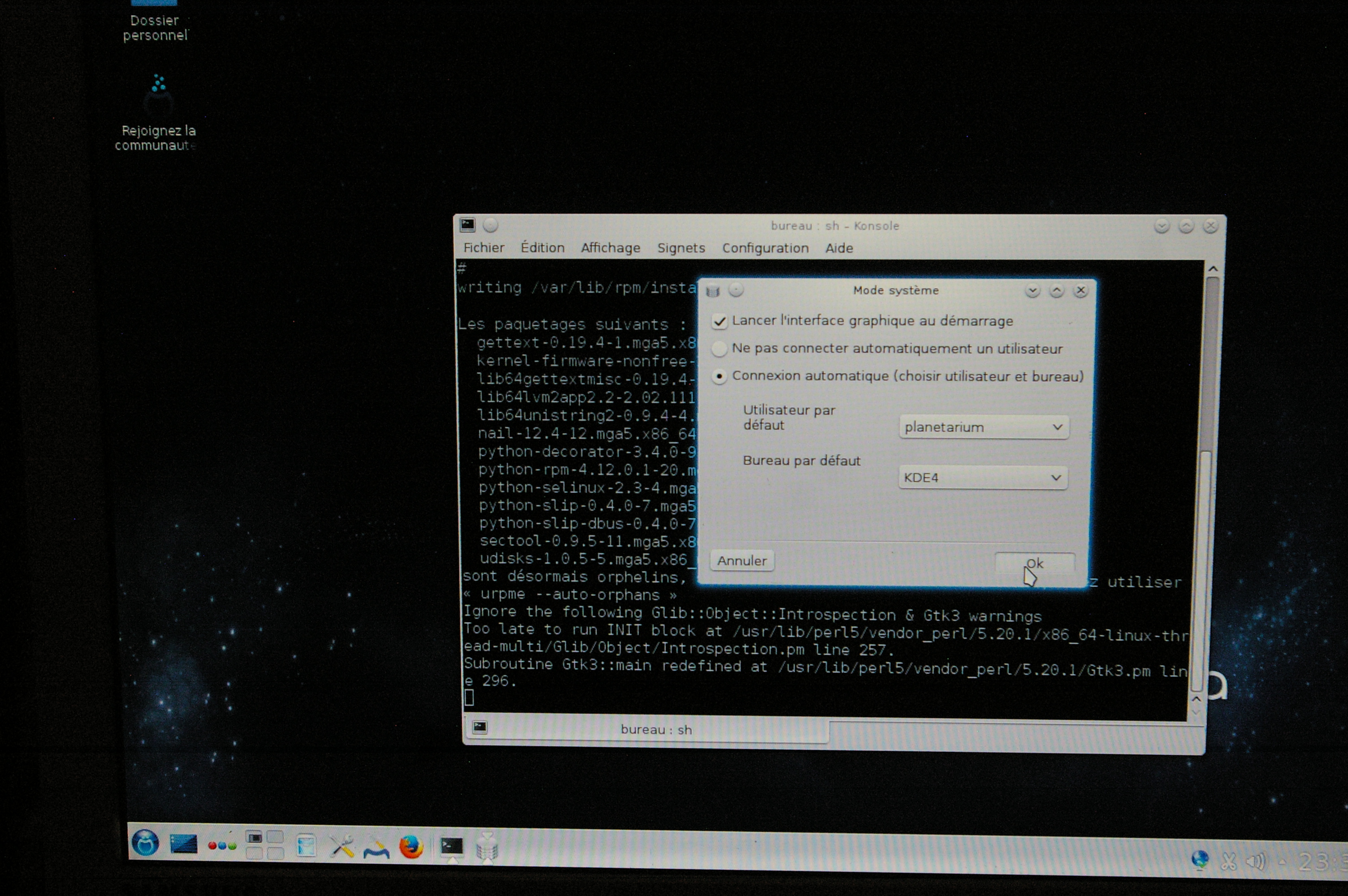The width and height of the screenshot is (1348, 896).
Task: Click the Ok button in Mode système
Action: (x=1034, y=564)
